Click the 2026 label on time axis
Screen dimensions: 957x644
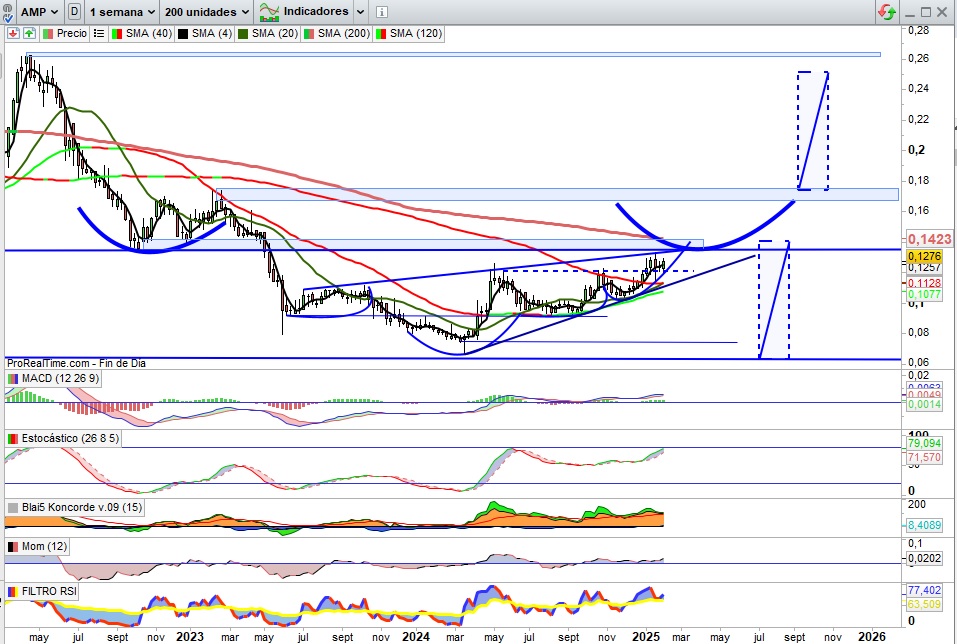point(873,637)
